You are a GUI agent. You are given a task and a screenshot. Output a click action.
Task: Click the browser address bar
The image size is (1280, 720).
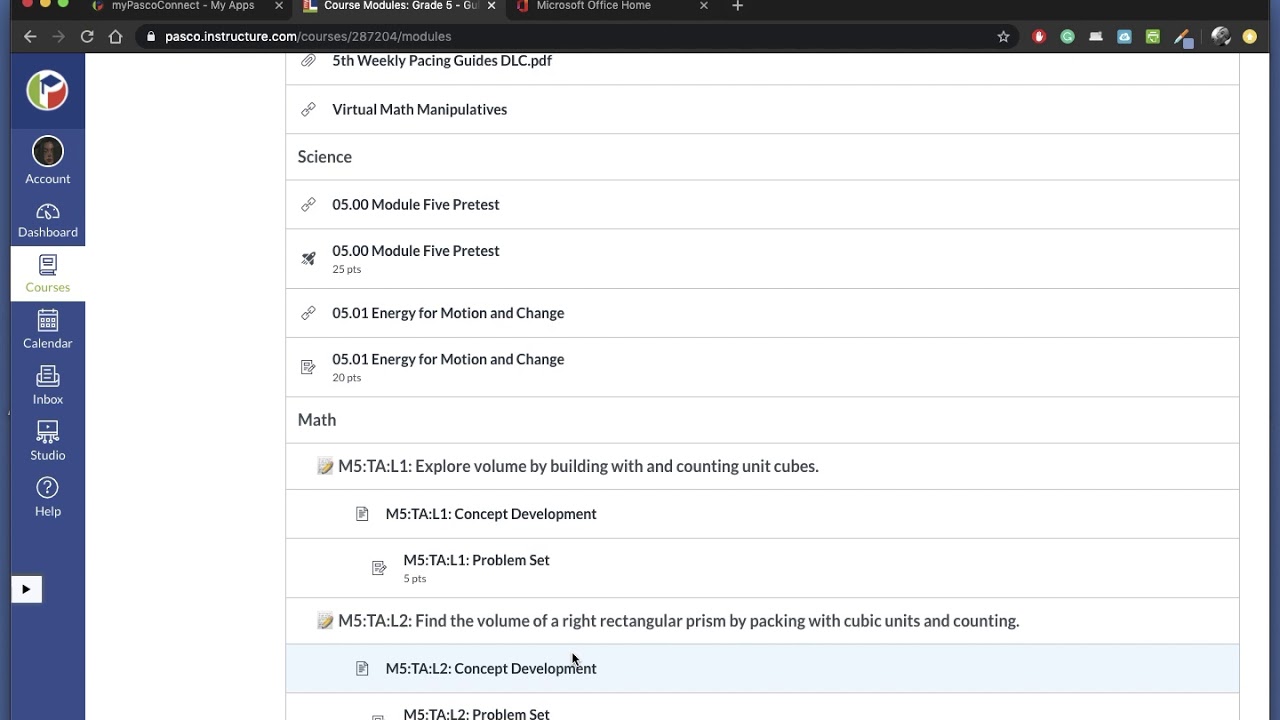(560, 37)
